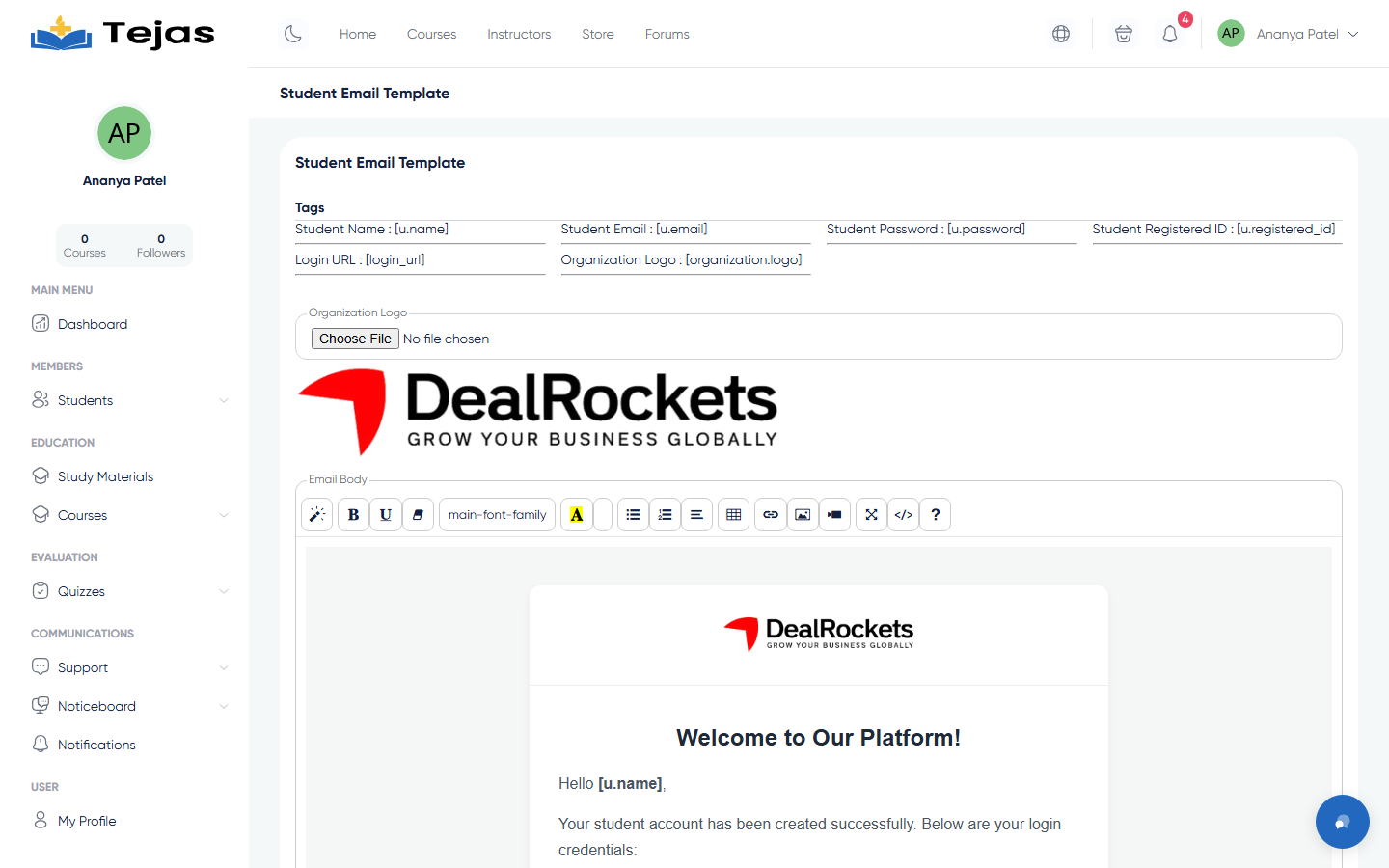Toggle bold formatting in editor
Image resolution: width=1389 pixels, height=868 pixels.
353,515
